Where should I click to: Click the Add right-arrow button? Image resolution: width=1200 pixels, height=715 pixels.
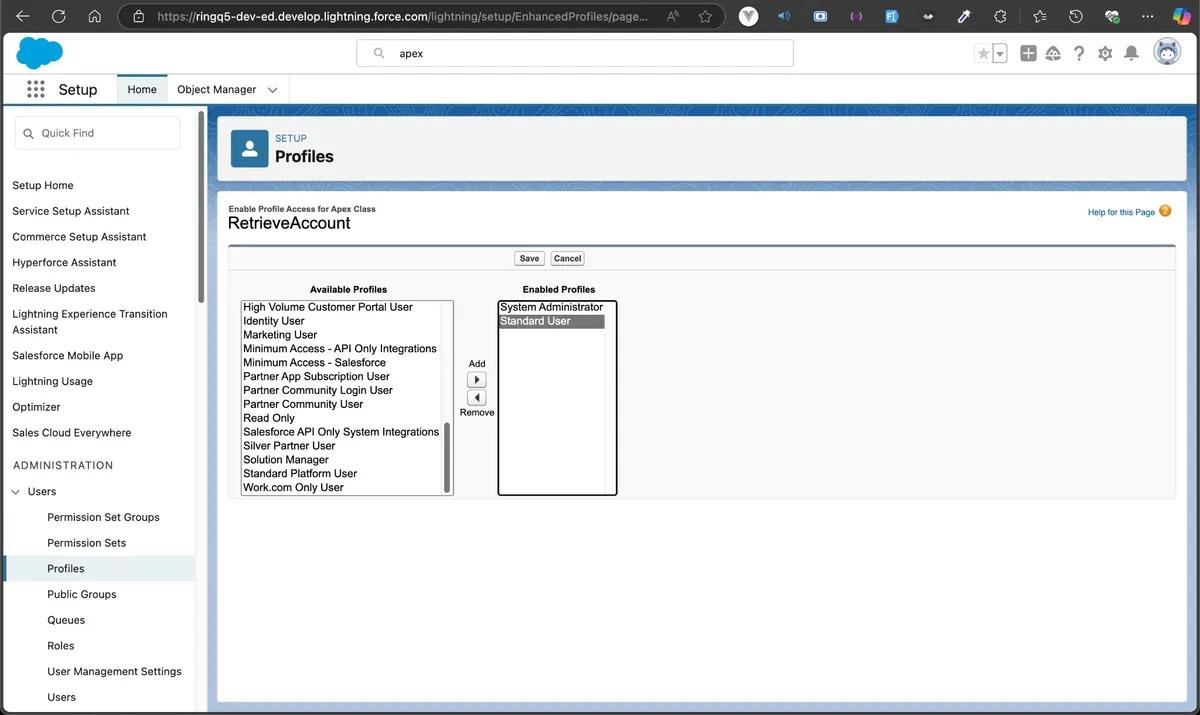(x=477, y=380)
